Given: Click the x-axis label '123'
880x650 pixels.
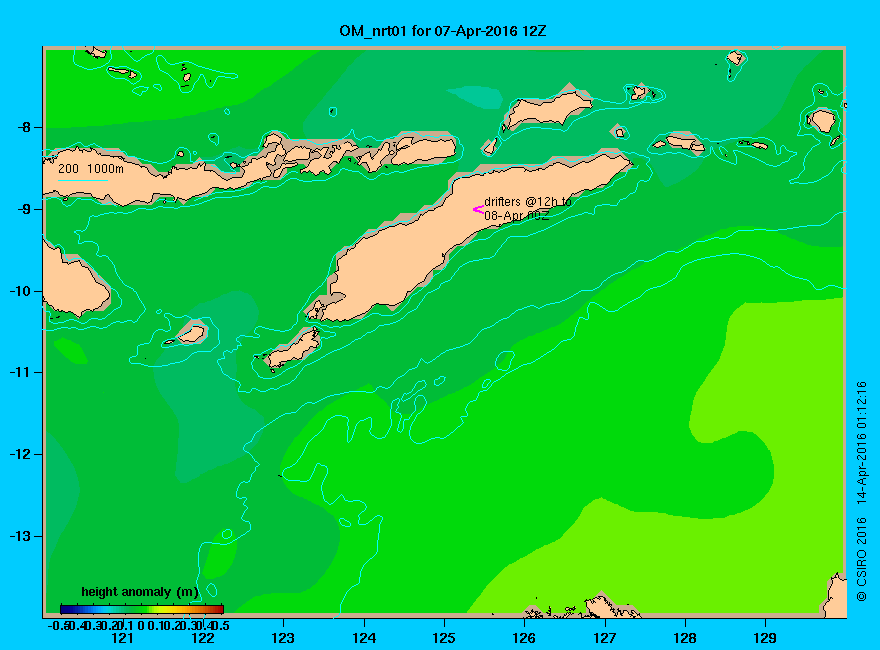Looking at the screenshot, I should [x=283, y=638].
